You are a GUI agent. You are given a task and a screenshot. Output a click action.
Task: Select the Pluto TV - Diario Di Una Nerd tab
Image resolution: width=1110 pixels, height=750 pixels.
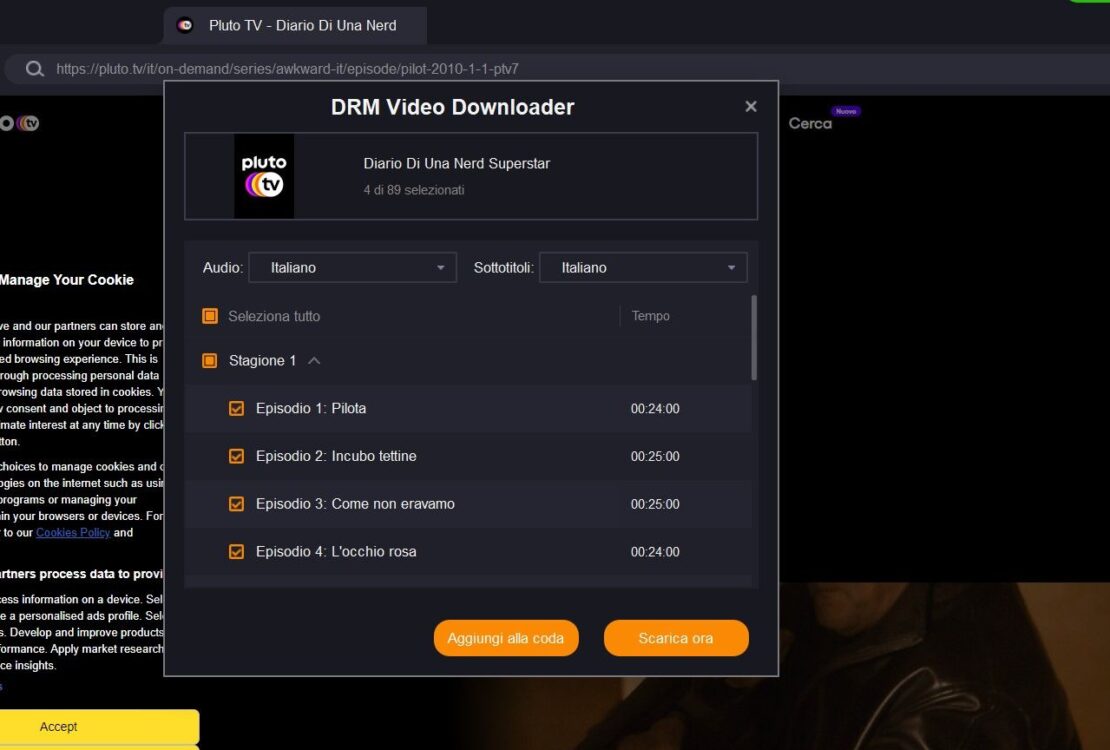click(x=294, y=25)
